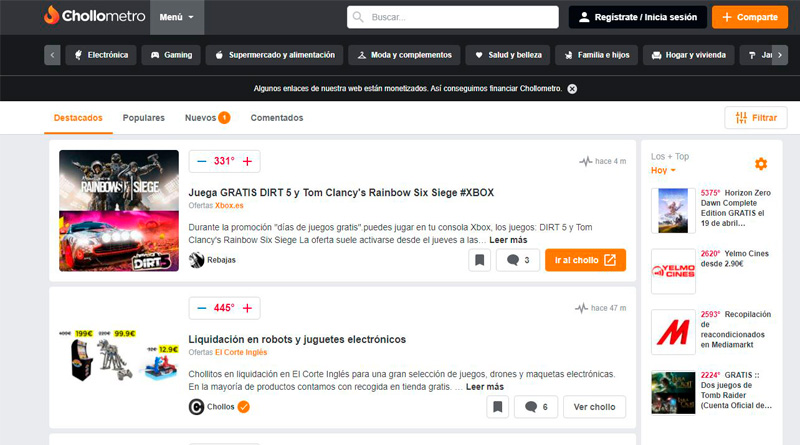Open the Electrónica category
800x445 pixels.
click(x=101, y=55)
